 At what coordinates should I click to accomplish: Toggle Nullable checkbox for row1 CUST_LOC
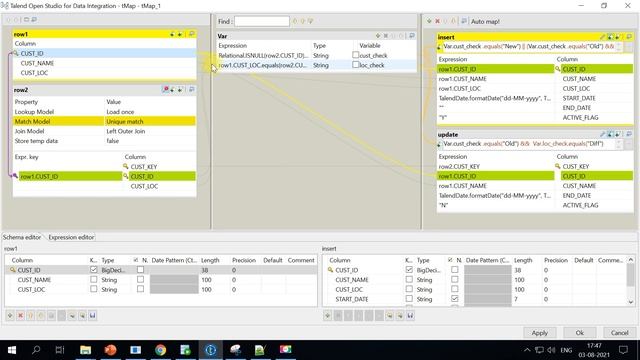[140, 289]
